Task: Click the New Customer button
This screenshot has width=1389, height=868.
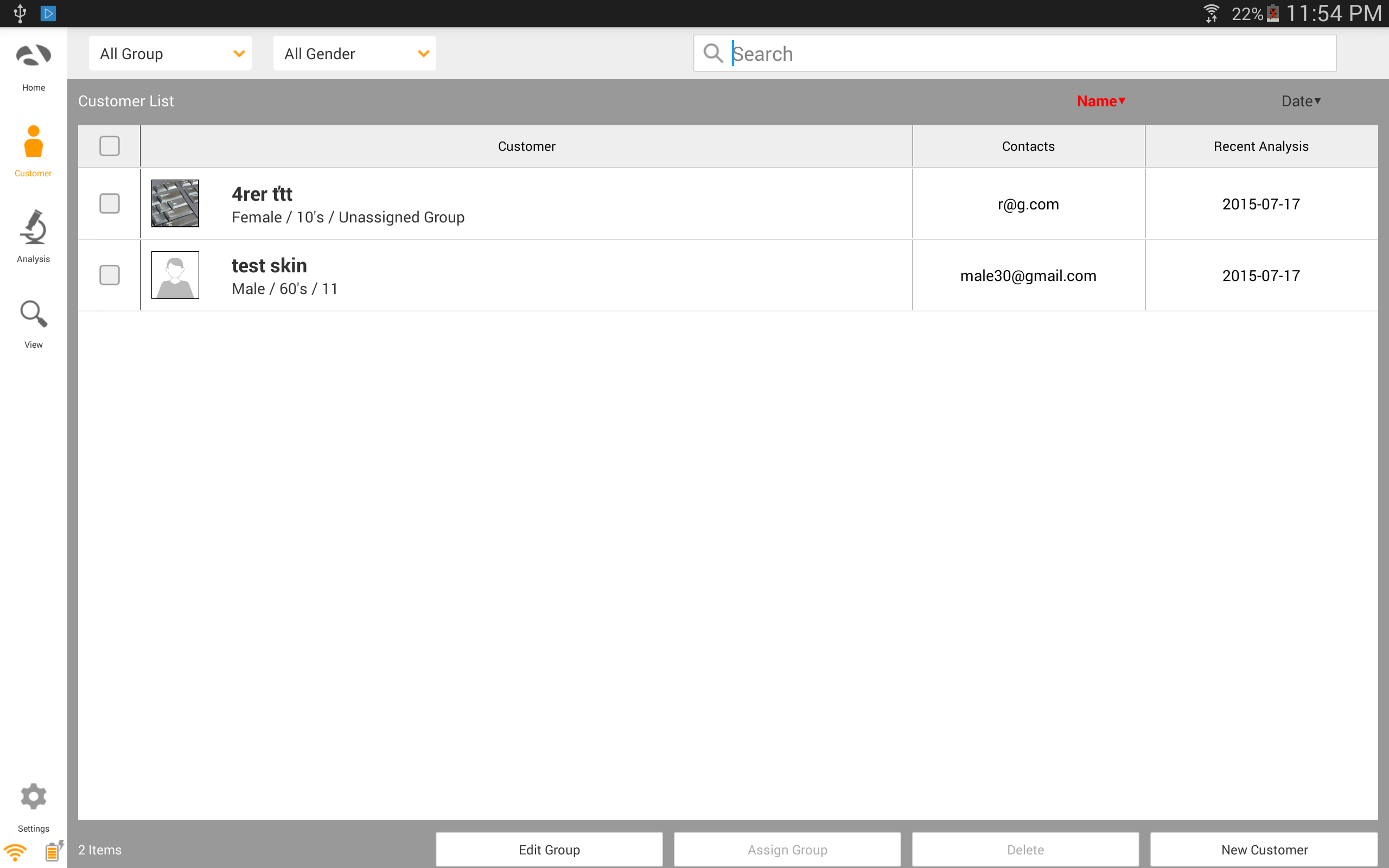Action: point(1264,850)
